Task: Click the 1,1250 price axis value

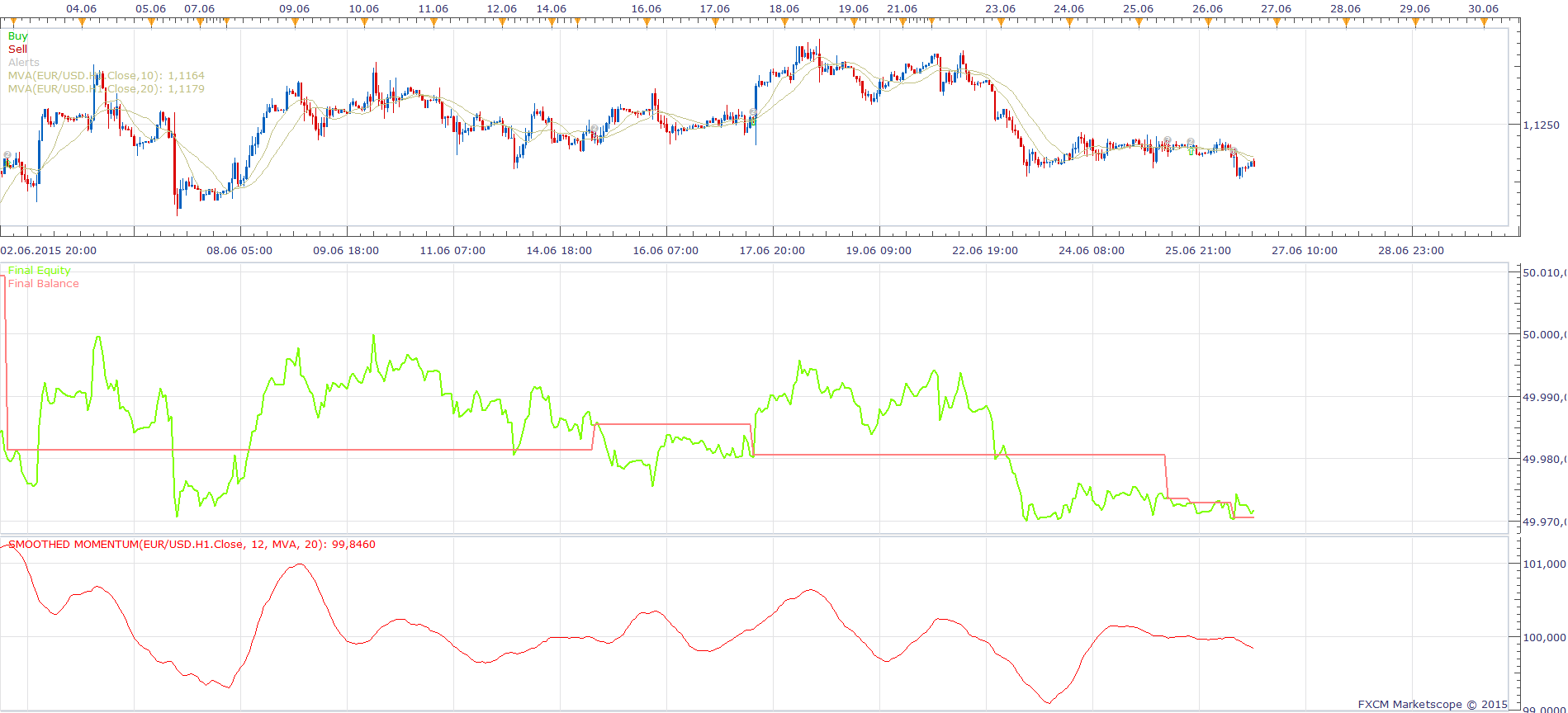Action: (1542, 125)
